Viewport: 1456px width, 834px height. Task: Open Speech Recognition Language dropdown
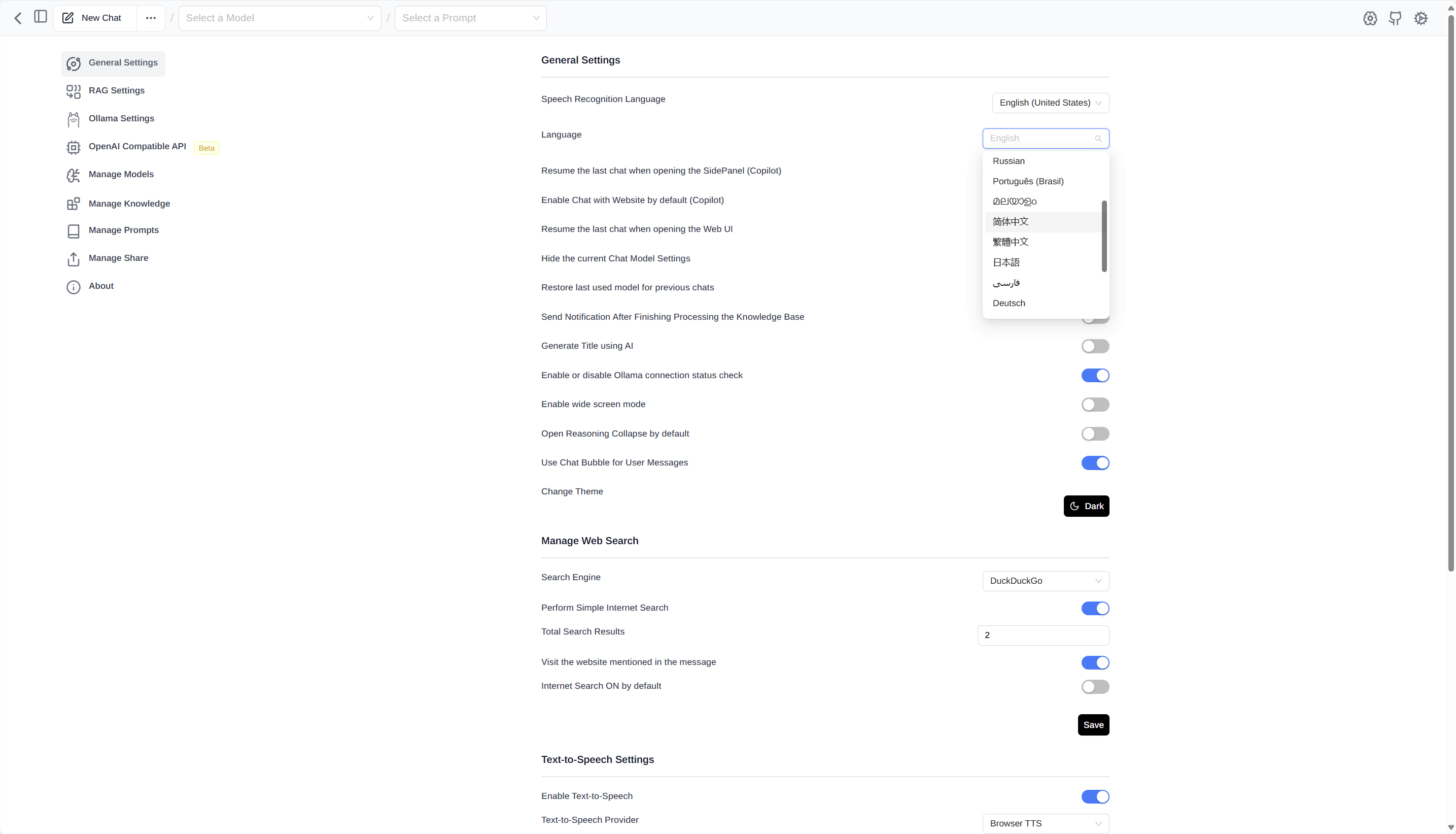(1050, 103)
